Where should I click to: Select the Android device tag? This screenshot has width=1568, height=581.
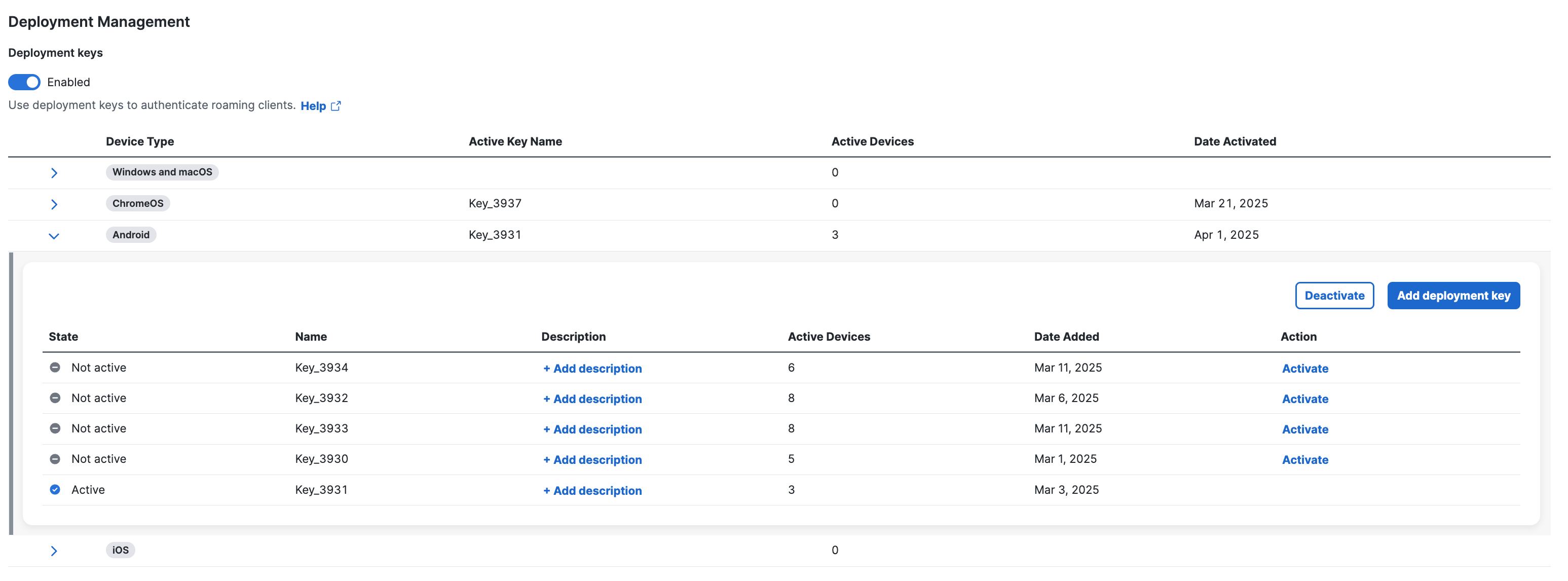click(x=131, y=235)
